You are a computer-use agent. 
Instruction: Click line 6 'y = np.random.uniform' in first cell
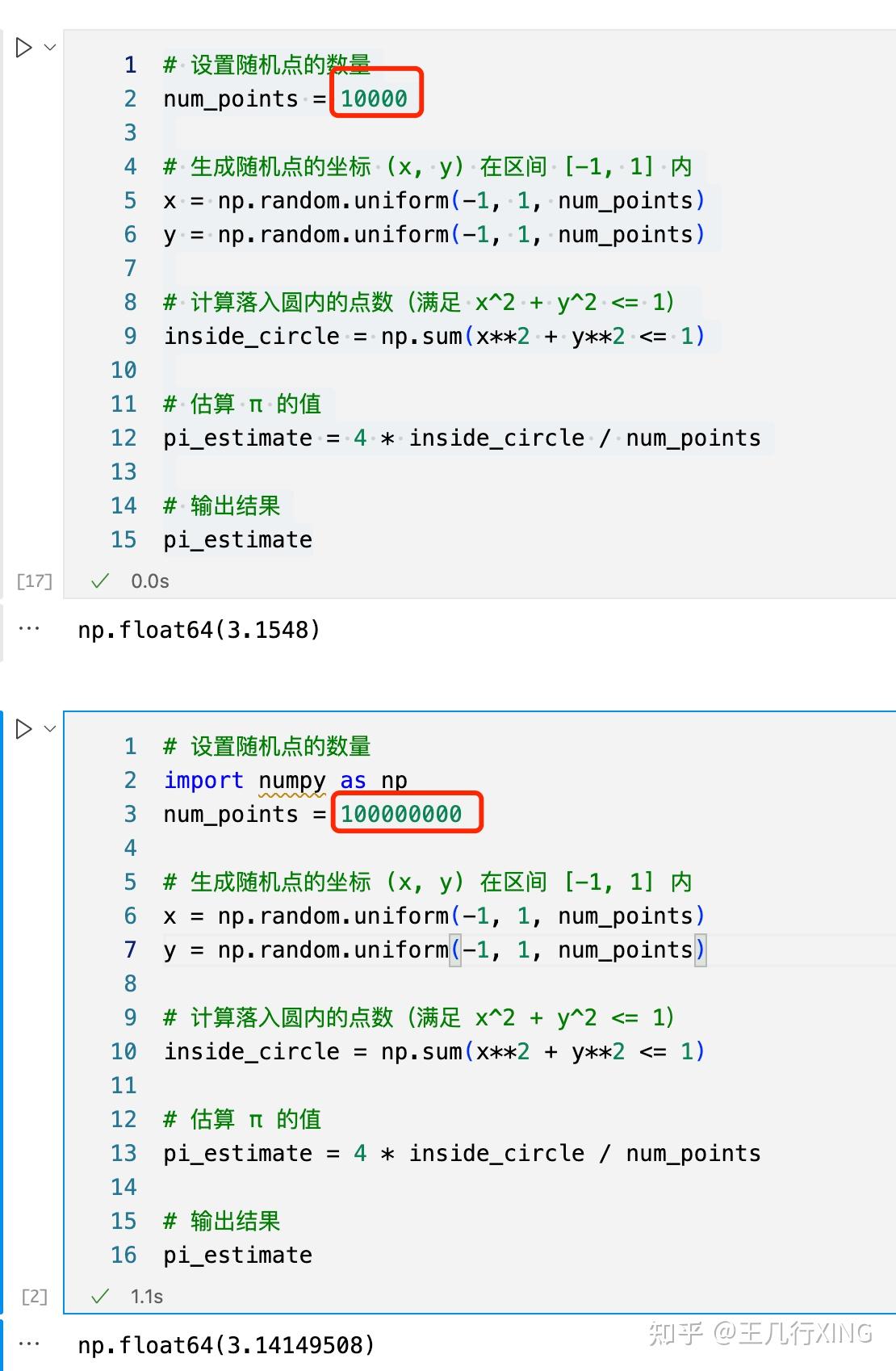(434, 234)
